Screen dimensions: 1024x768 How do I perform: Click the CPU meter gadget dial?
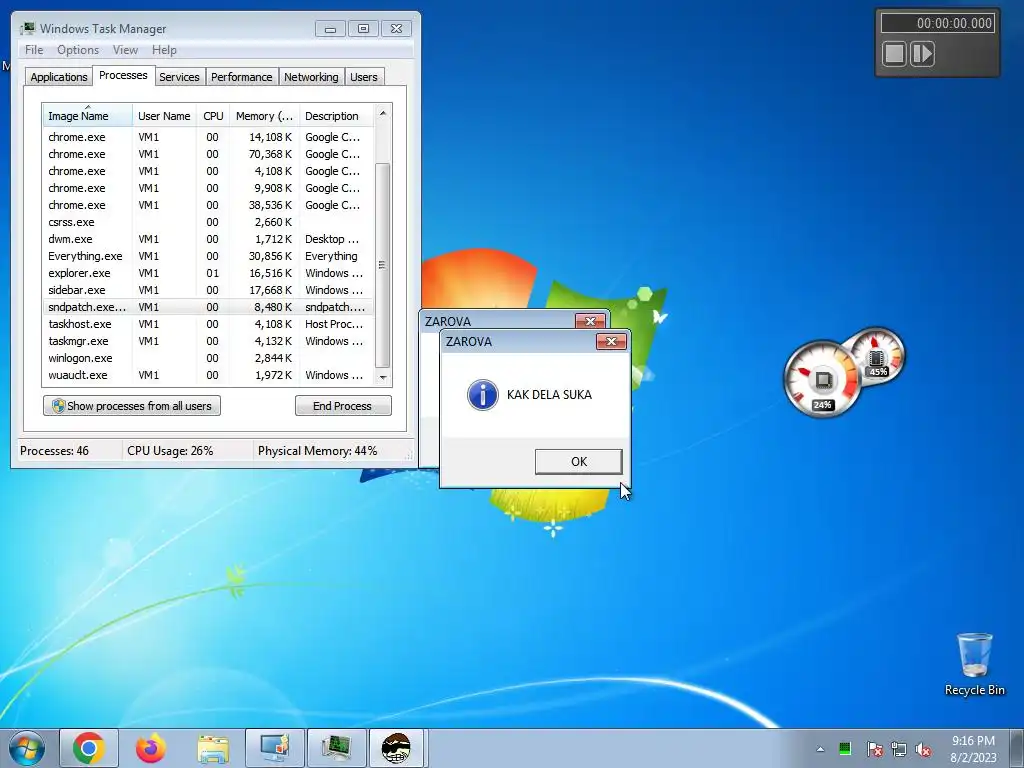tap(823, 379)
